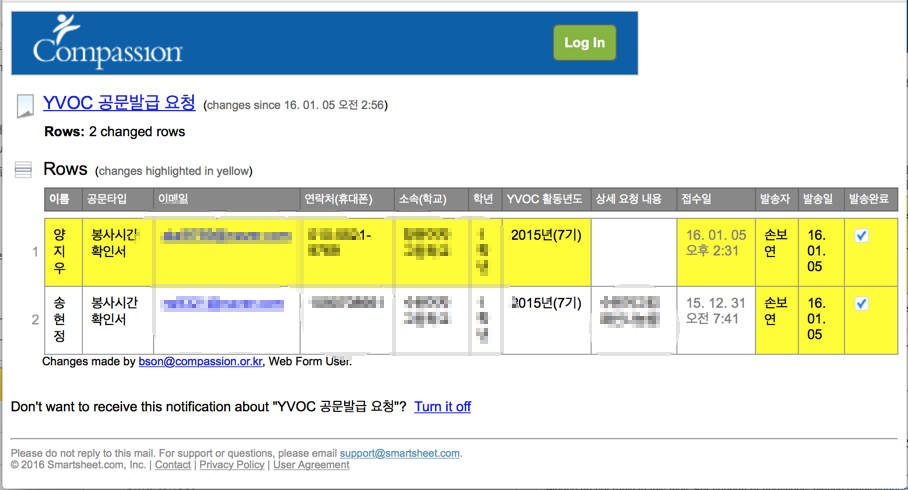This screenshot has width=908, height=490.
Task: Select 발송자 손보연 cell in row 1
Action: (x=777, y=252)
